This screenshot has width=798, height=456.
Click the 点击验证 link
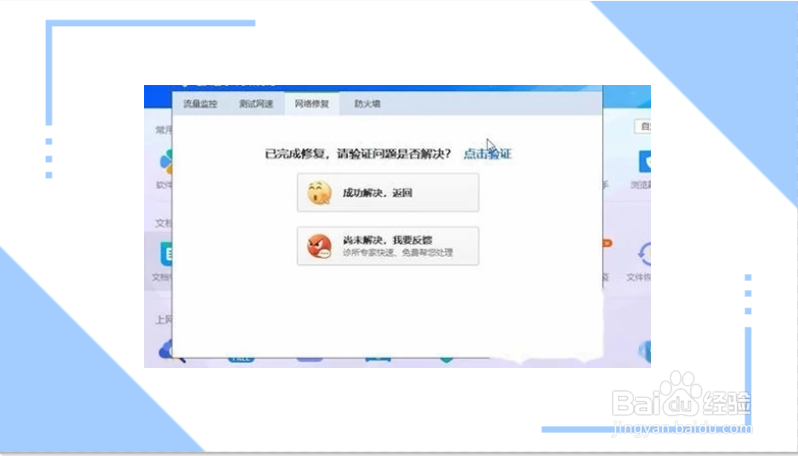point(487,154)
